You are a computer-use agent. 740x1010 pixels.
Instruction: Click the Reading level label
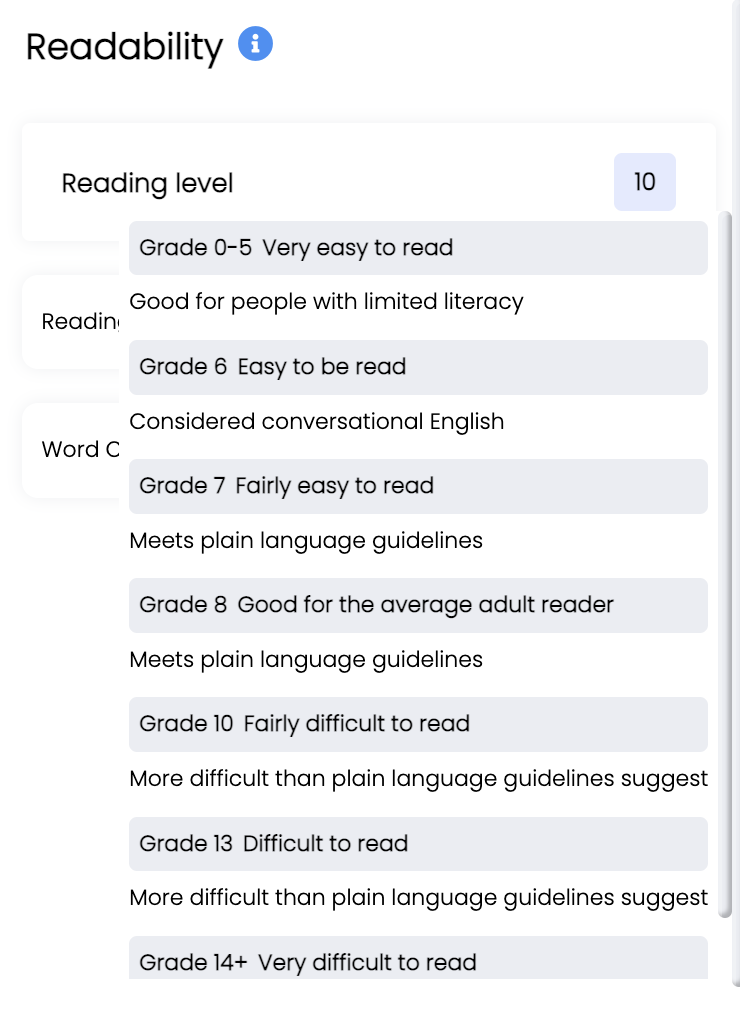click(147, 184)
